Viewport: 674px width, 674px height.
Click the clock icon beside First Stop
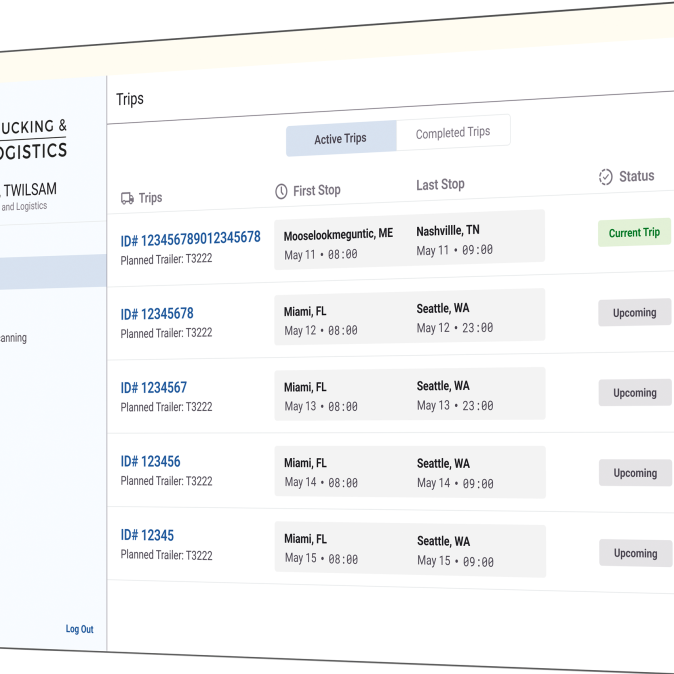[x=281, y=191]
